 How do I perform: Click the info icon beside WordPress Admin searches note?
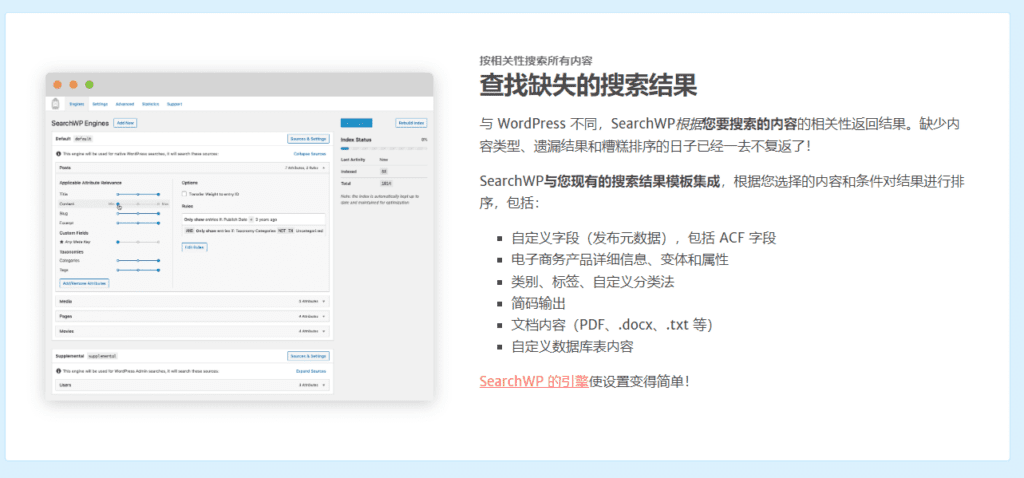point(58,370)
